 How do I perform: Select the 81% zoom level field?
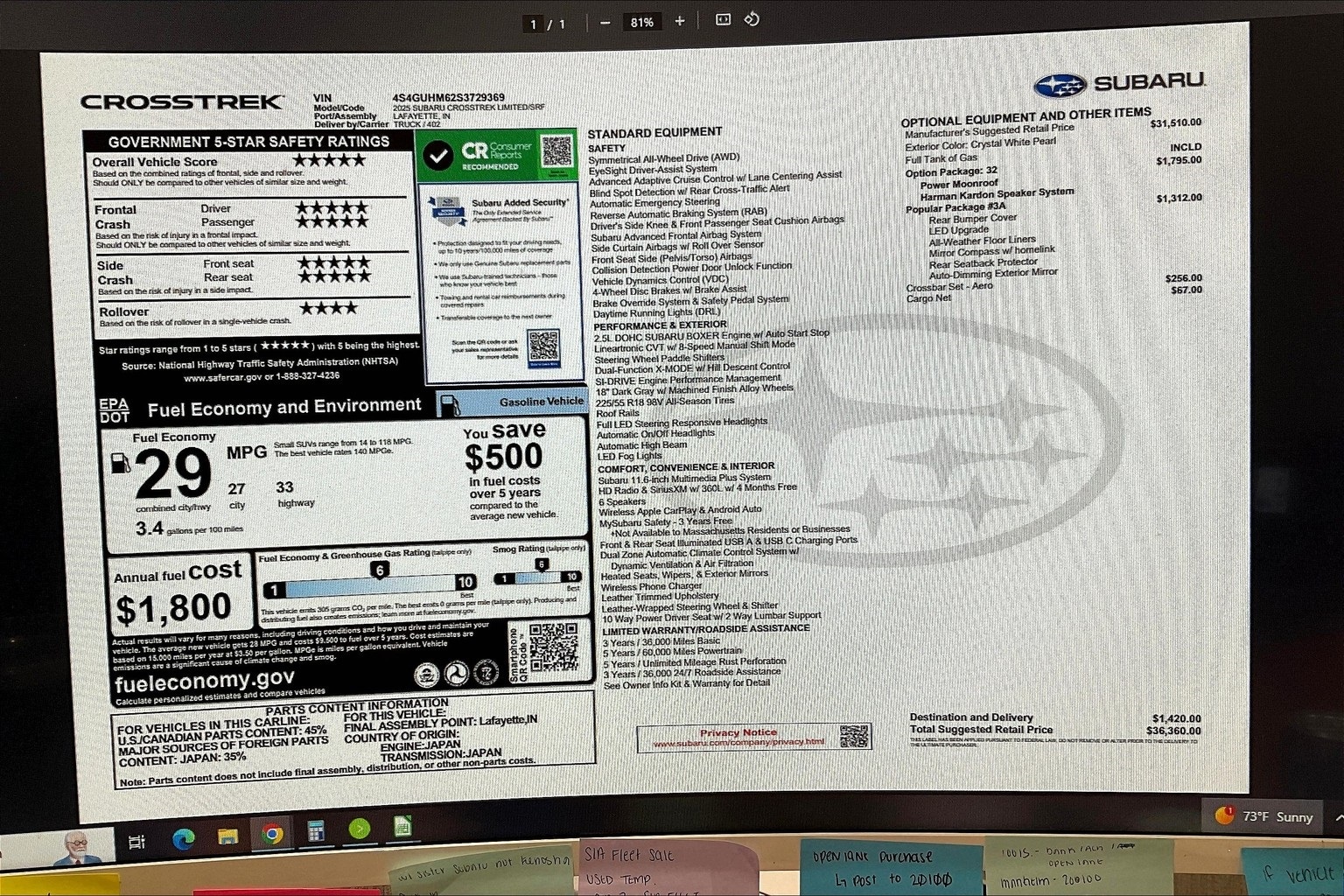coord(642,23)
